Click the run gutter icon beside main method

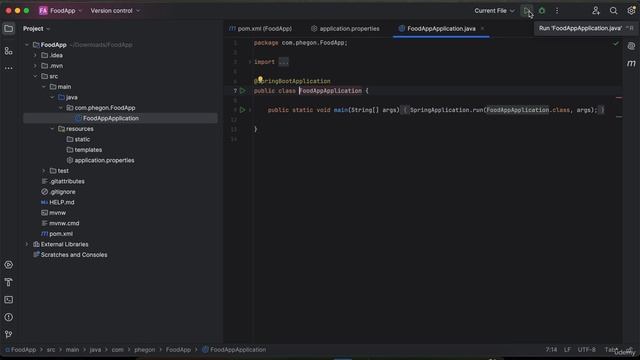point(242,110)
